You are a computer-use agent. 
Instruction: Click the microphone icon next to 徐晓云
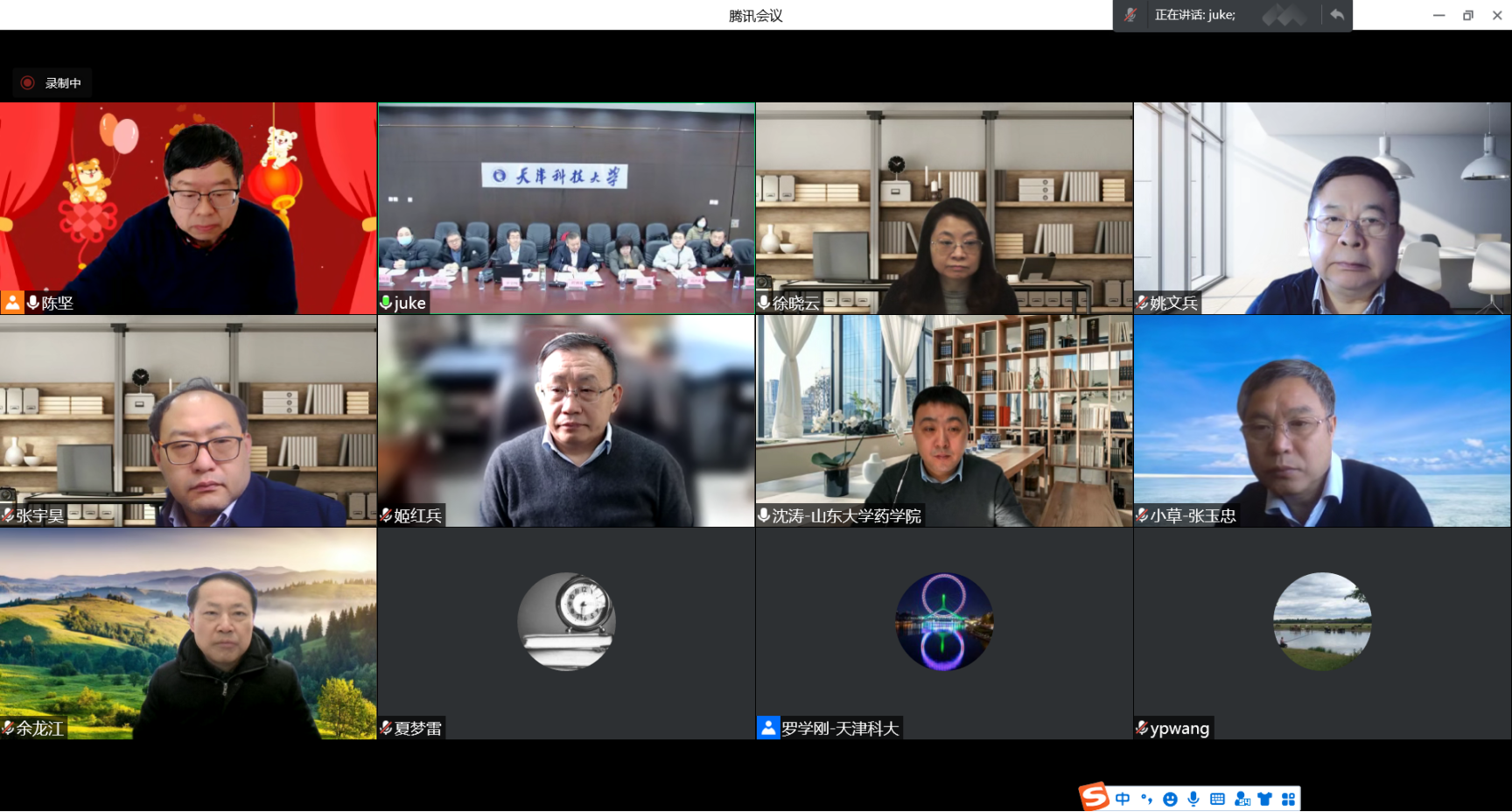764,303
